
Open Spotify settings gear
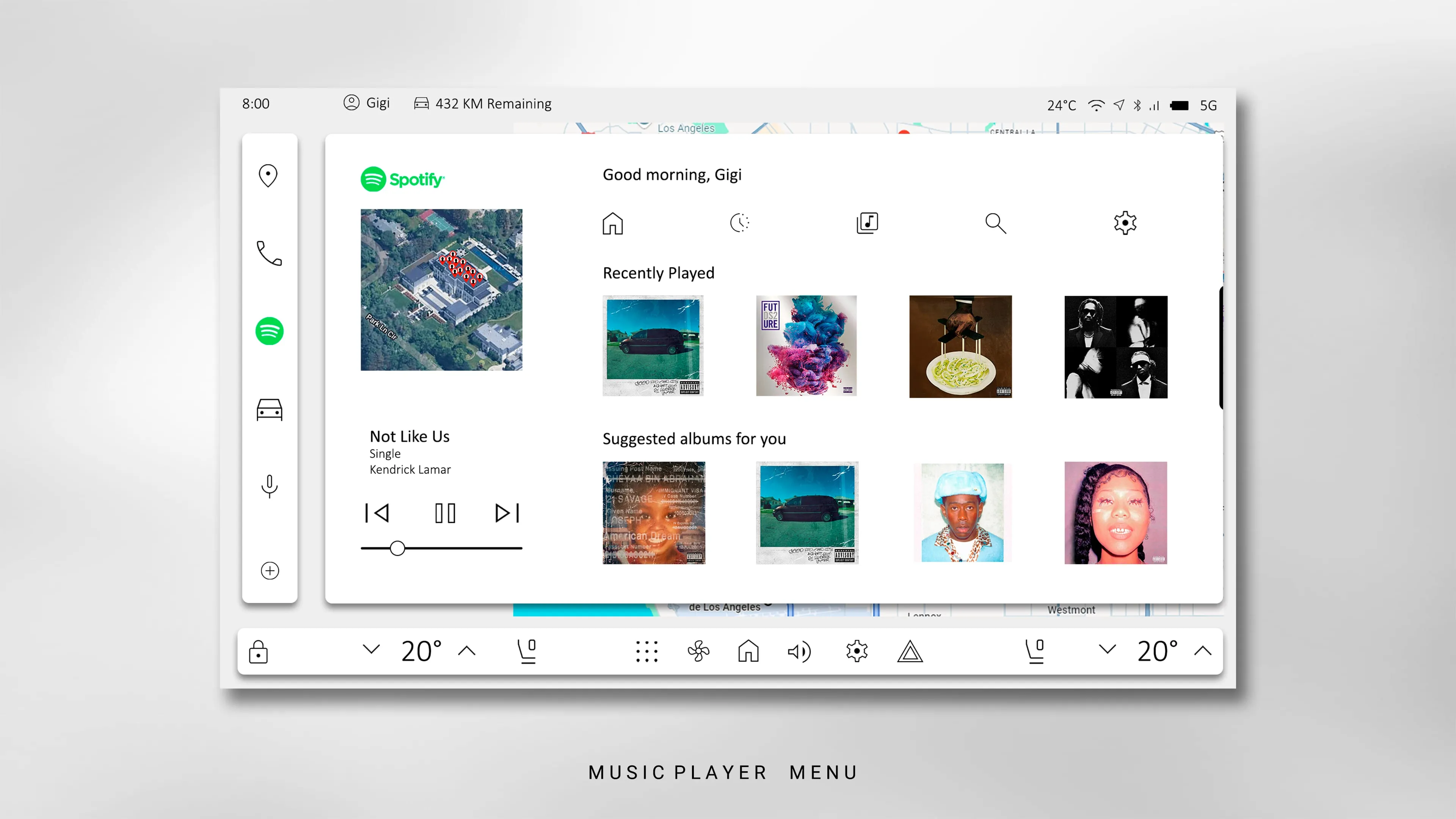coord(1125,223)
